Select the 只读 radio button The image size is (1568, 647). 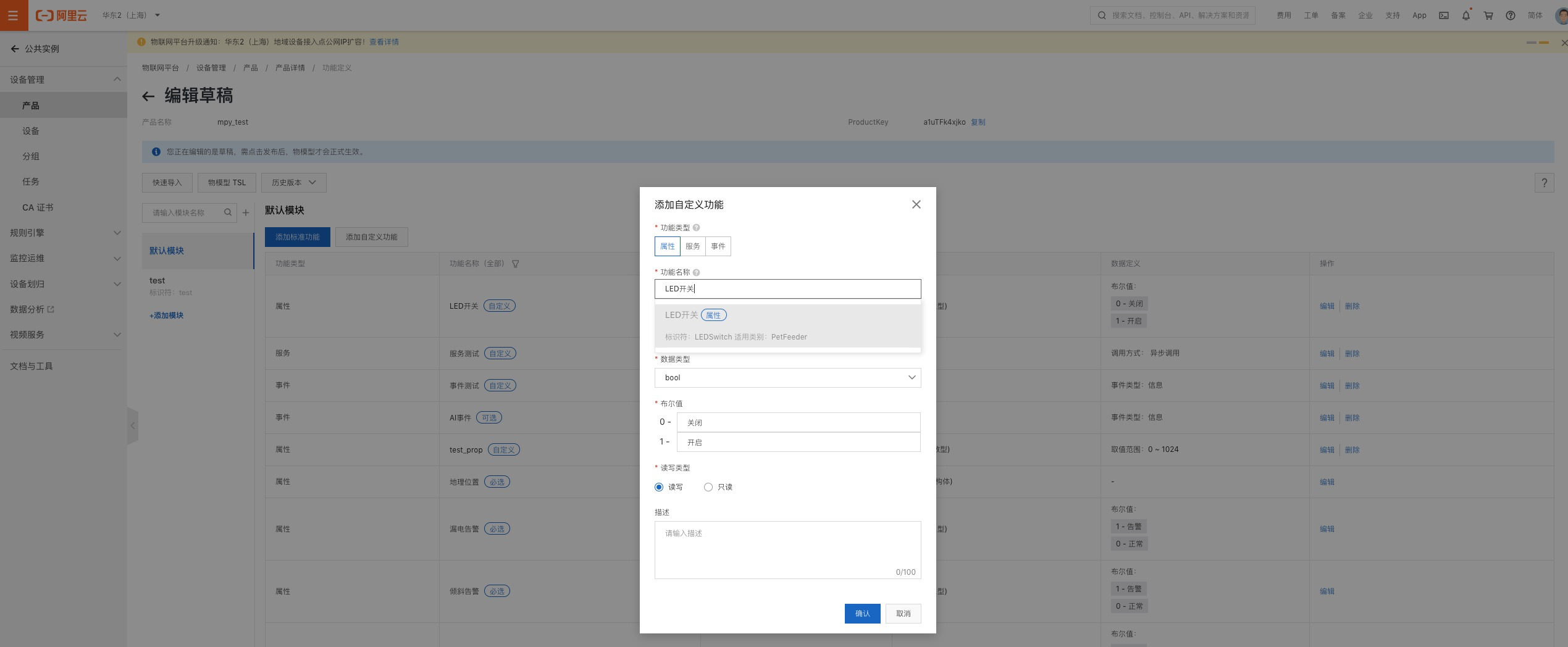click(x=708, y=487)
